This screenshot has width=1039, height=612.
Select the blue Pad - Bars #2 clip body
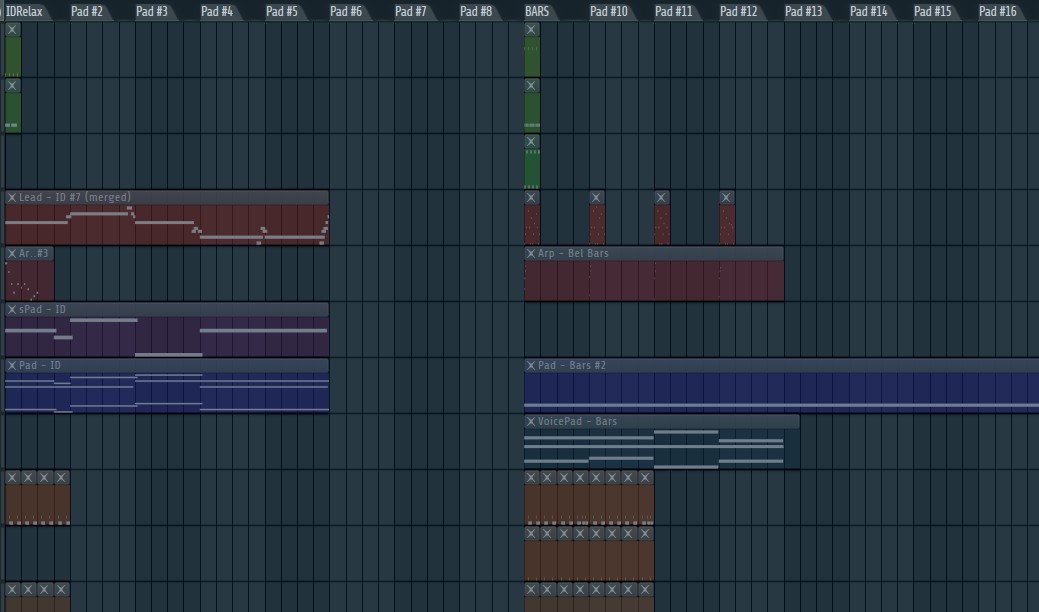point(781,392)
